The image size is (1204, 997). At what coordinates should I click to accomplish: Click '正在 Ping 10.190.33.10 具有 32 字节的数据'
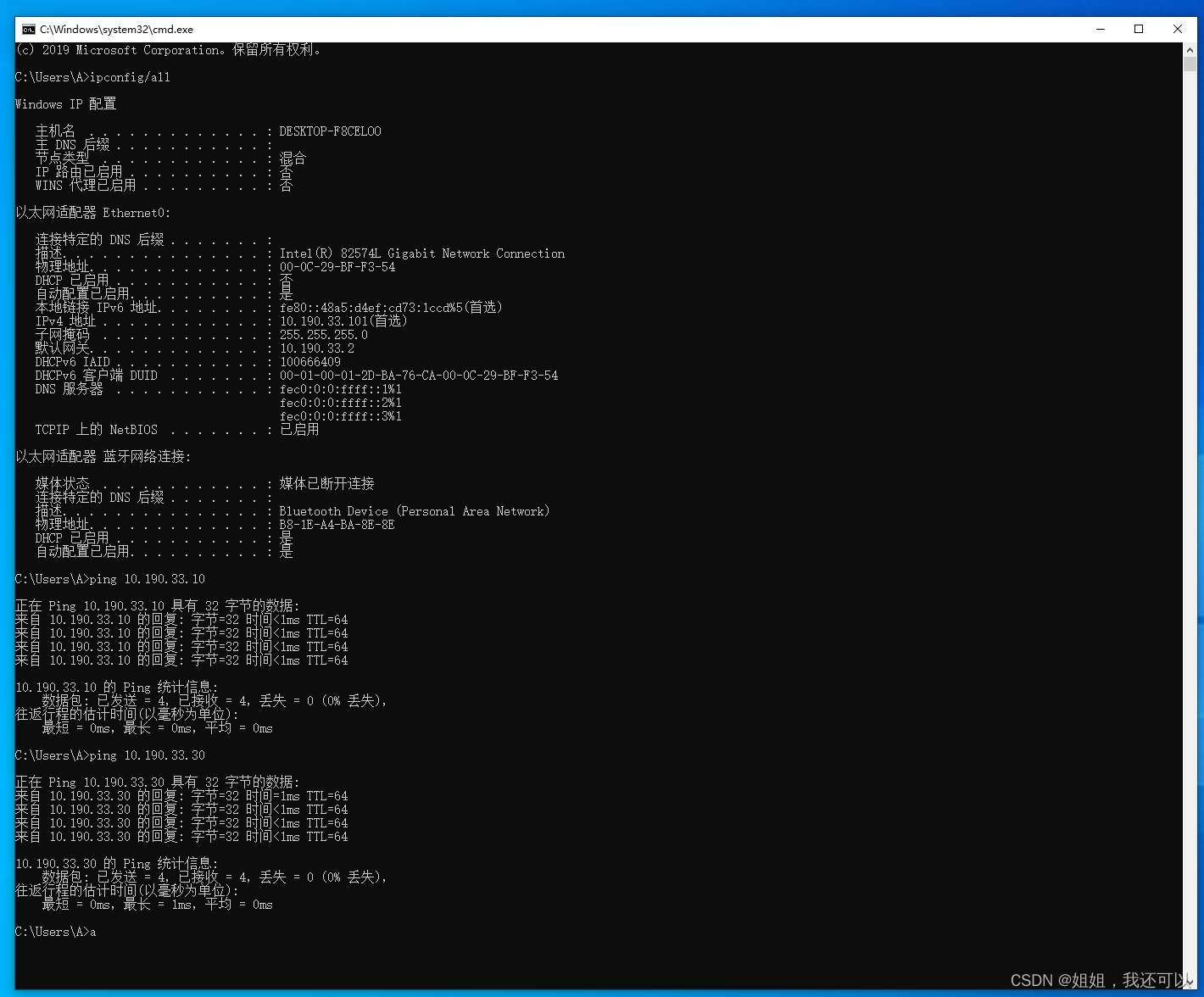coord(157,606)
